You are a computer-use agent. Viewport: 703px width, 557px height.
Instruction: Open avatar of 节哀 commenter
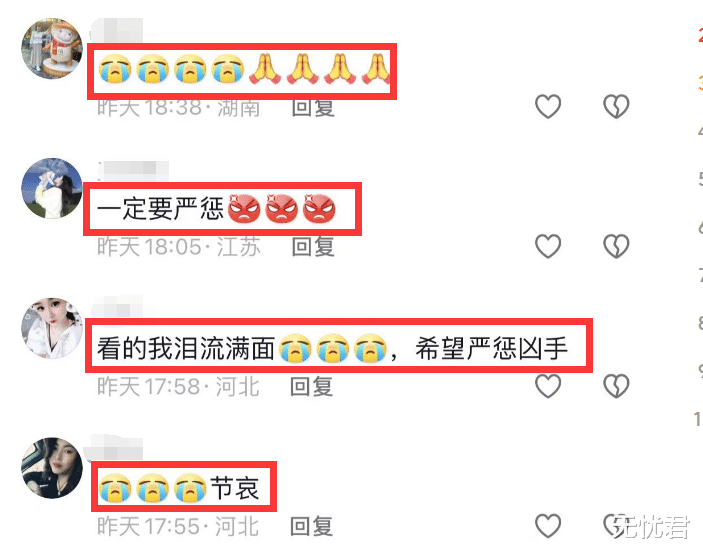(52, 468)
